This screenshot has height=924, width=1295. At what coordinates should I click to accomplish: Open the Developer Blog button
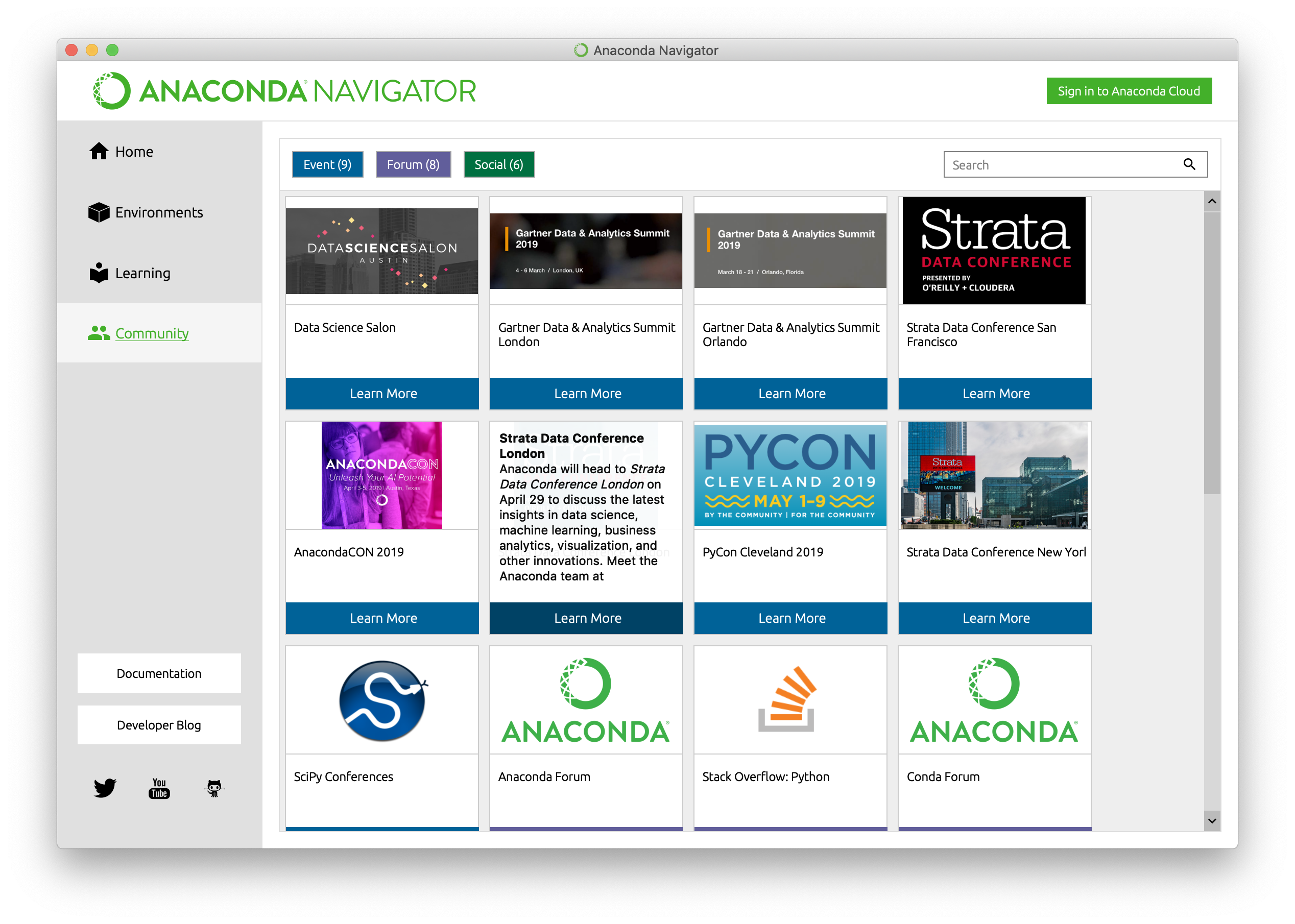tap(159, 725)
